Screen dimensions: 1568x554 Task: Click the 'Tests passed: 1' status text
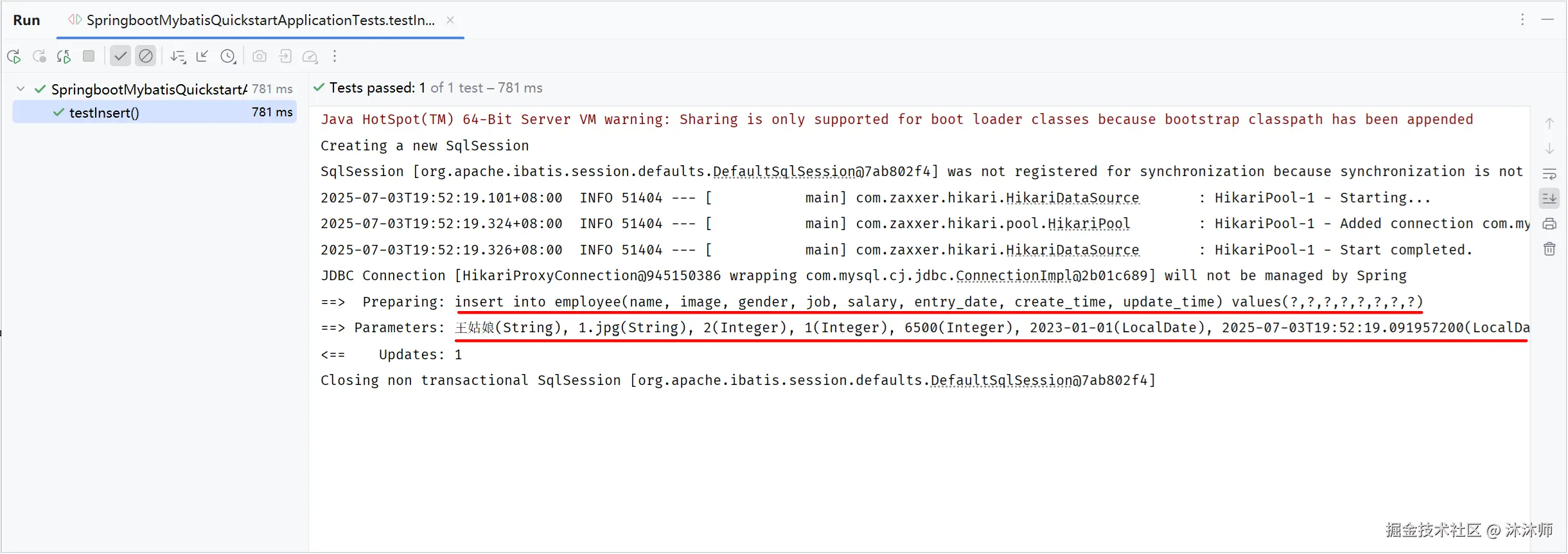pos(378,87)
